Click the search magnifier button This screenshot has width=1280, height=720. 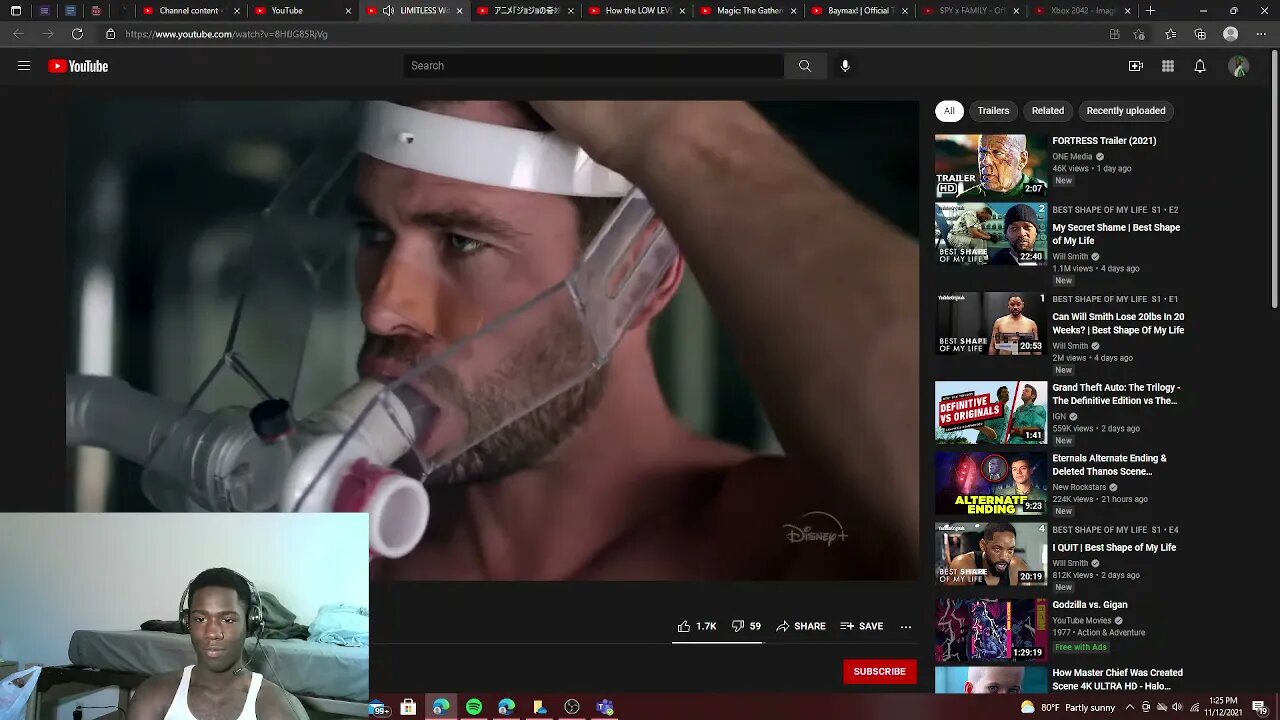tap(805, 66)
